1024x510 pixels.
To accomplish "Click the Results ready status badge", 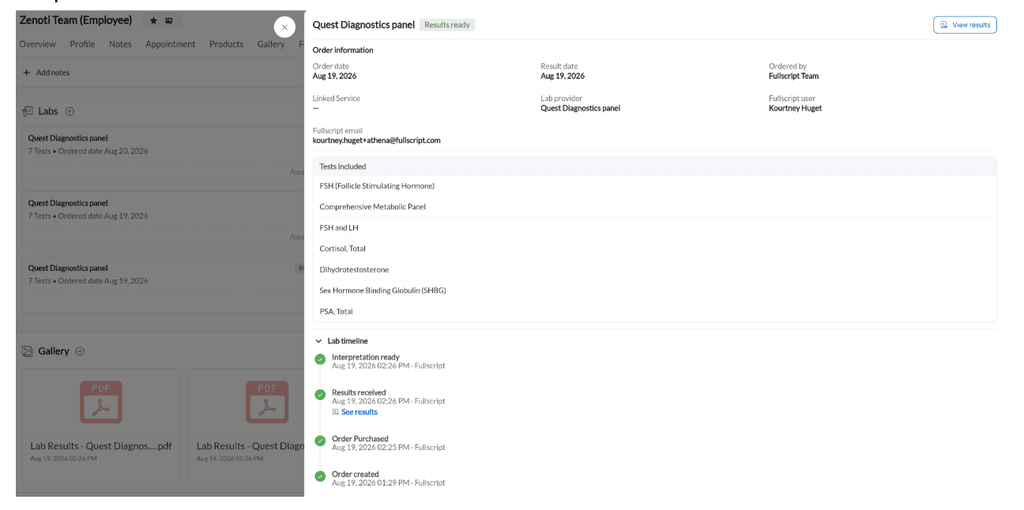I will point(447,25).
